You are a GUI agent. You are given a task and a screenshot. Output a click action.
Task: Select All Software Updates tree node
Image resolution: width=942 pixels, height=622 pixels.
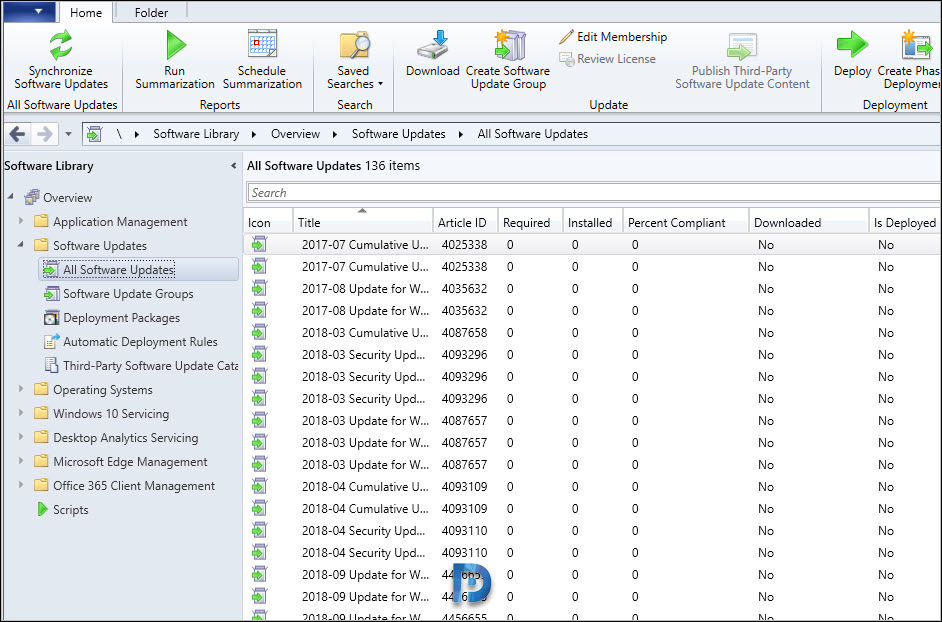click(x=138, y=269)
